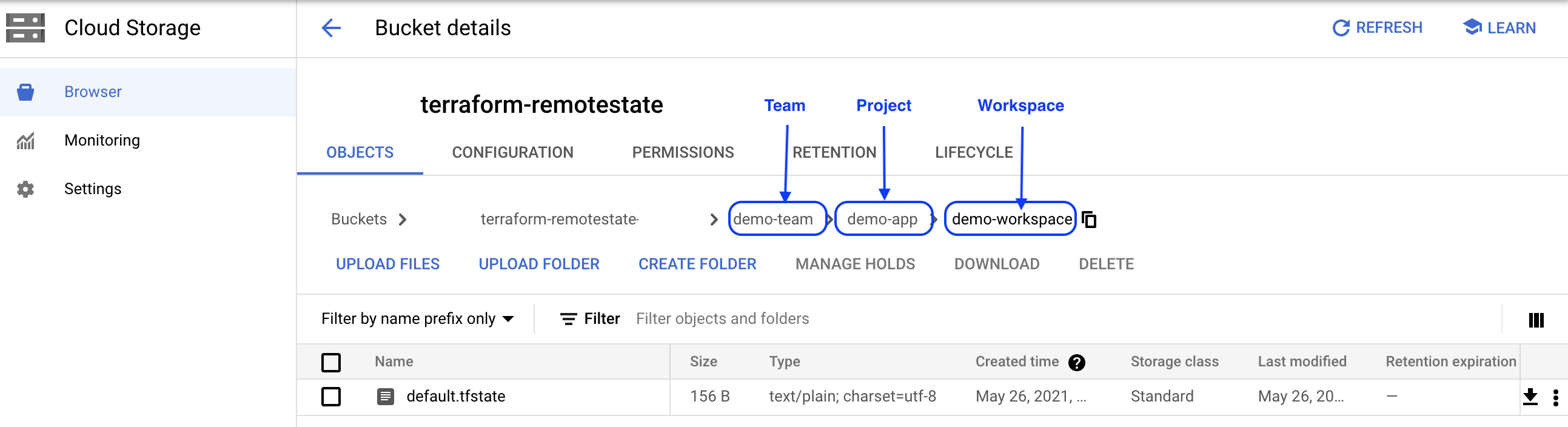Click the Browser bucket icon in sidebar

tap(25, 92)
